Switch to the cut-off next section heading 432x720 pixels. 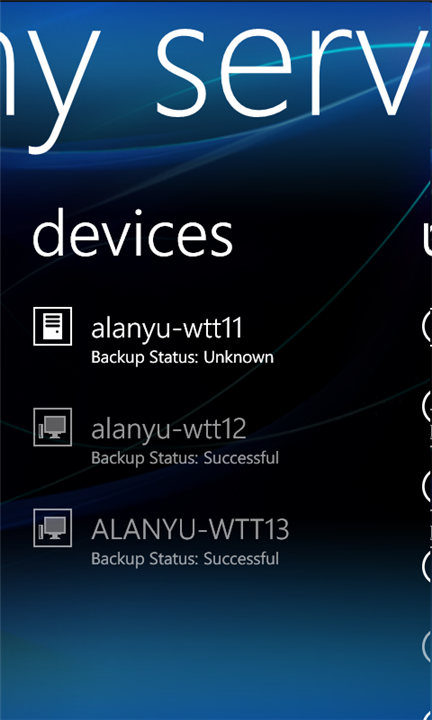(x=427, y=239)
